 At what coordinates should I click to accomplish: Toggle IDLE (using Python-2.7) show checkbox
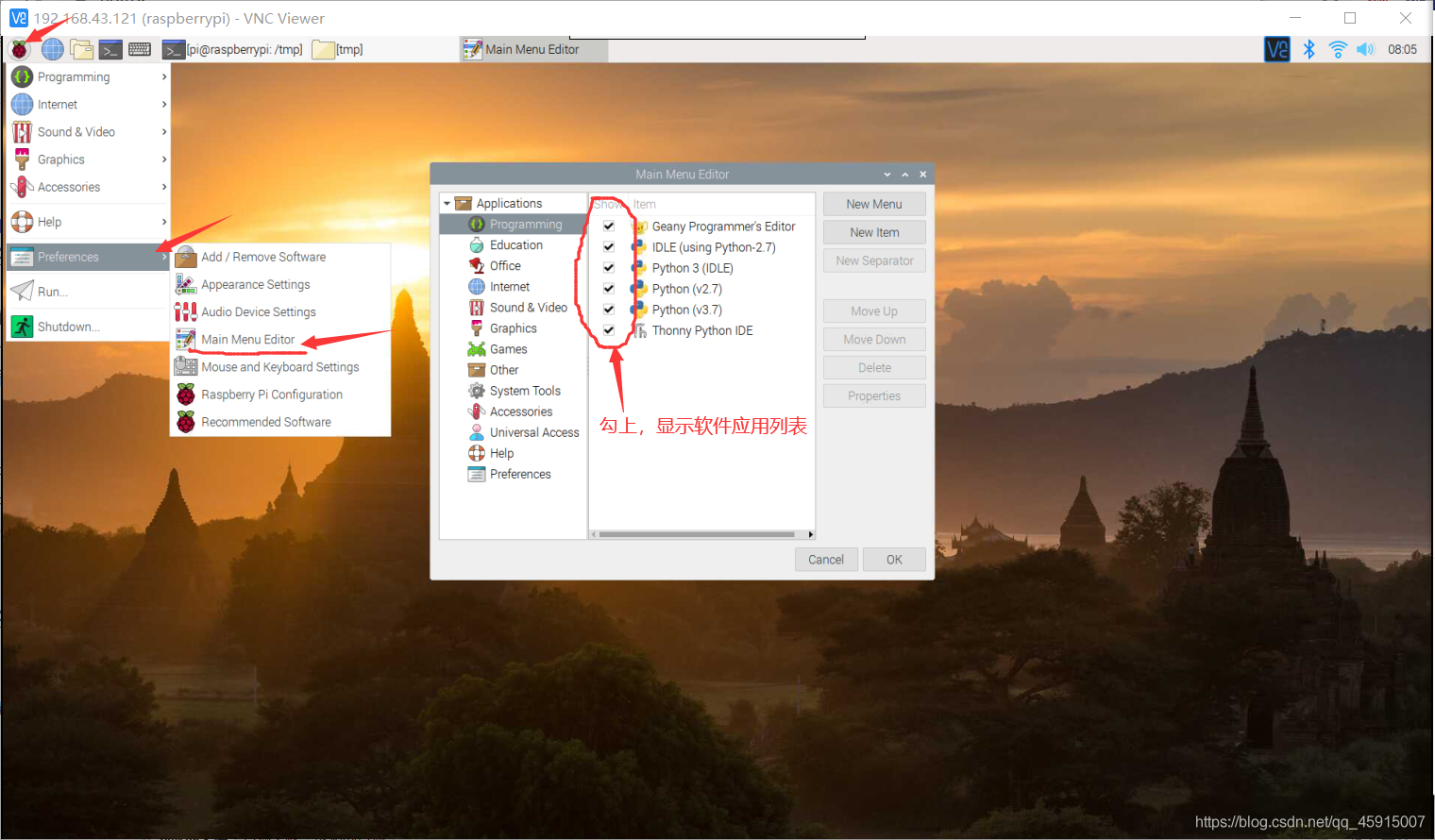609,247
